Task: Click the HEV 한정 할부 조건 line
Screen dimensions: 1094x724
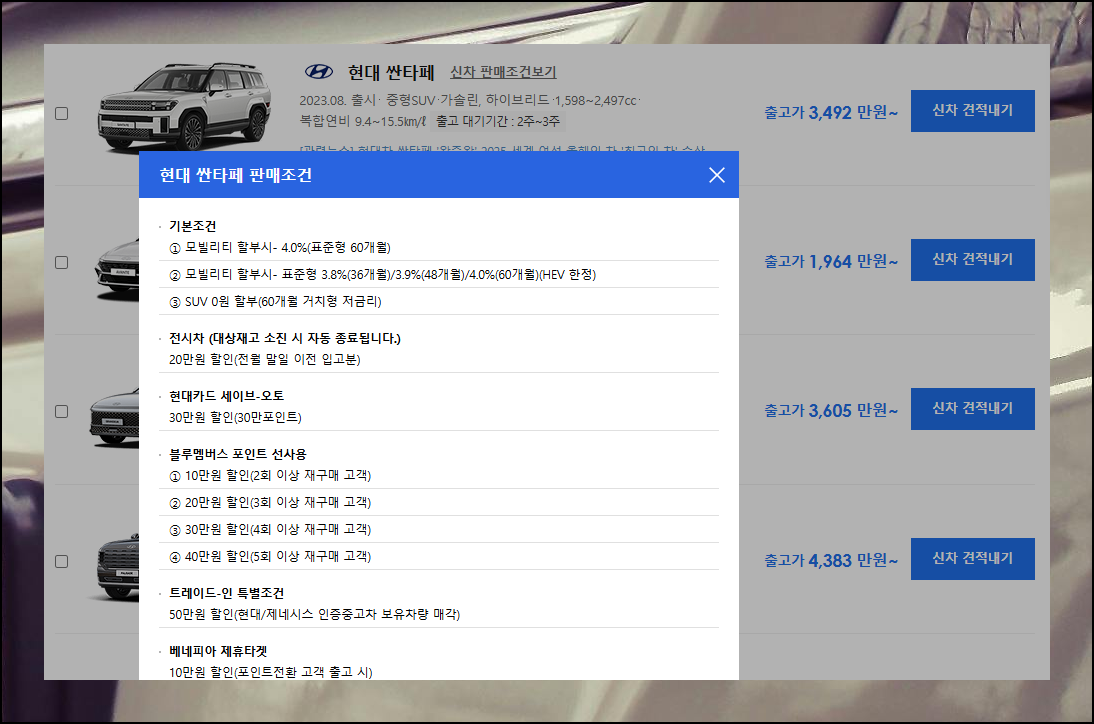Action: [x=382, y=275]
